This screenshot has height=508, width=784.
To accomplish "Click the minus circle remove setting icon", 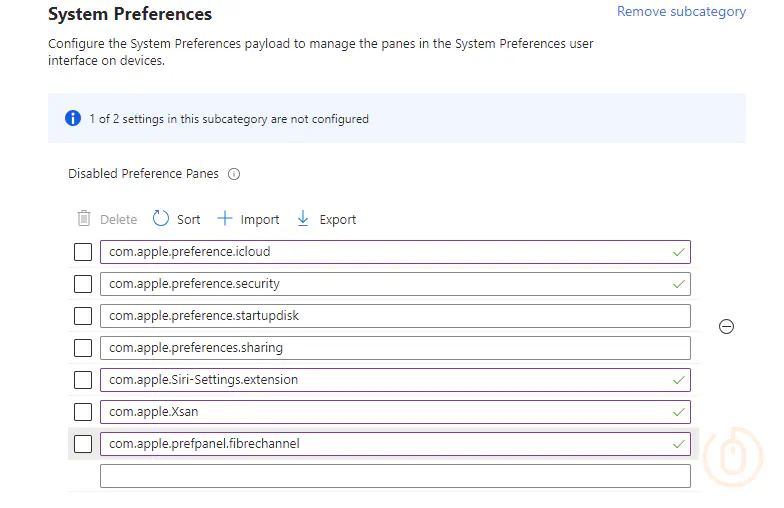I will [726, 326].
